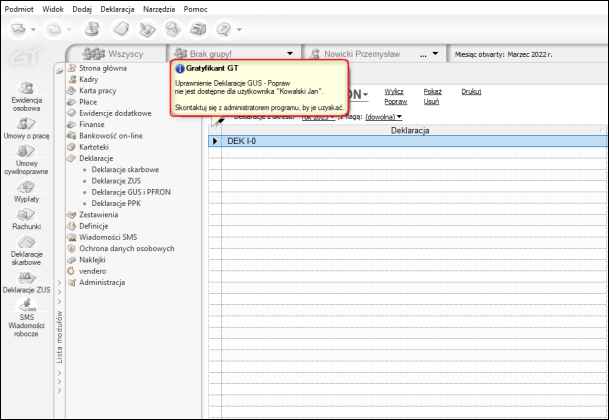Select Finanse in module list
Image resolution: width=609 pixels, height=420 pixels.
(86, 124)
